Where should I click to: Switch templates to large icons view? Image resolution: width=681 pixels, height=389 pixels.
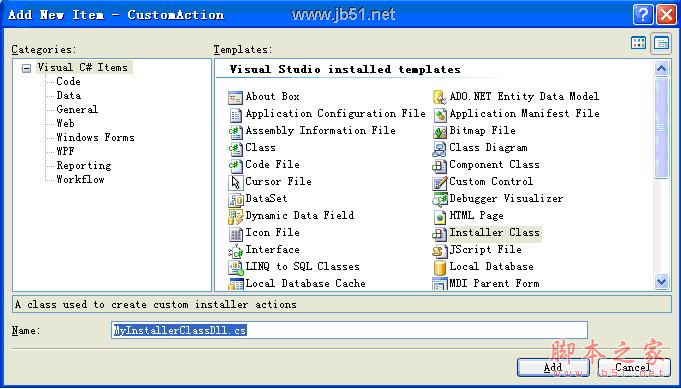pos(638,43)
